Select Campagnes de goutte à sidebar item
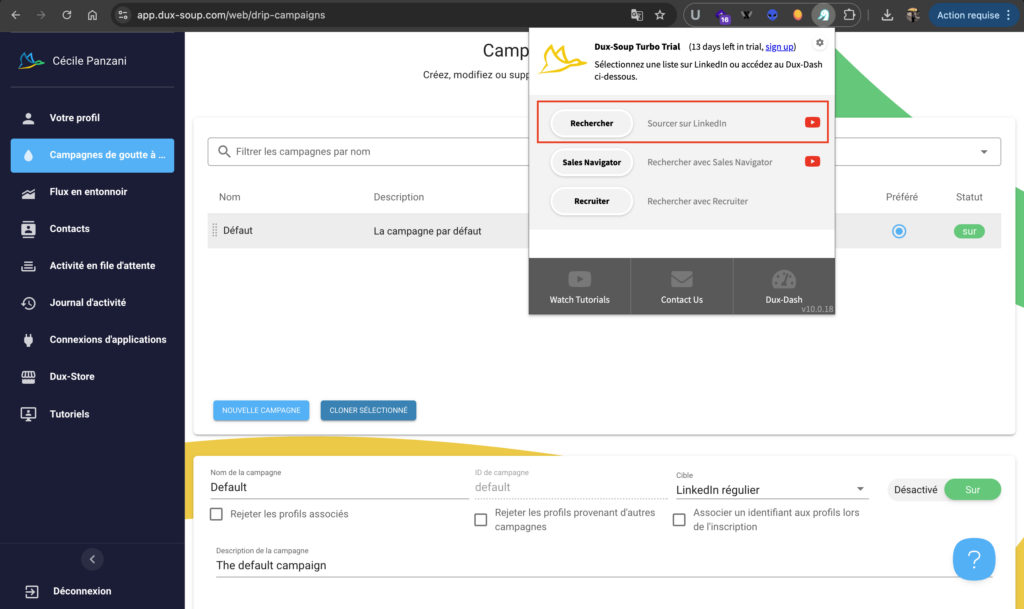 coord(92,155)
